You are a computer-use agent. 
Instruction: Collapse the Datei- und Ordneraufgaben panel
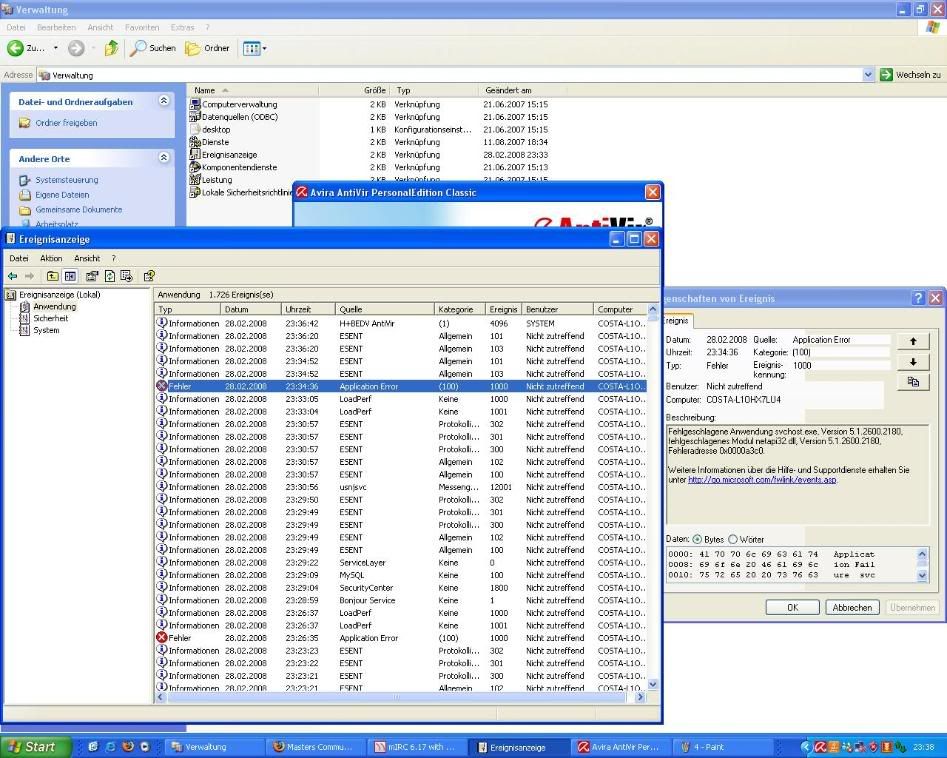(x=164, y=101)
